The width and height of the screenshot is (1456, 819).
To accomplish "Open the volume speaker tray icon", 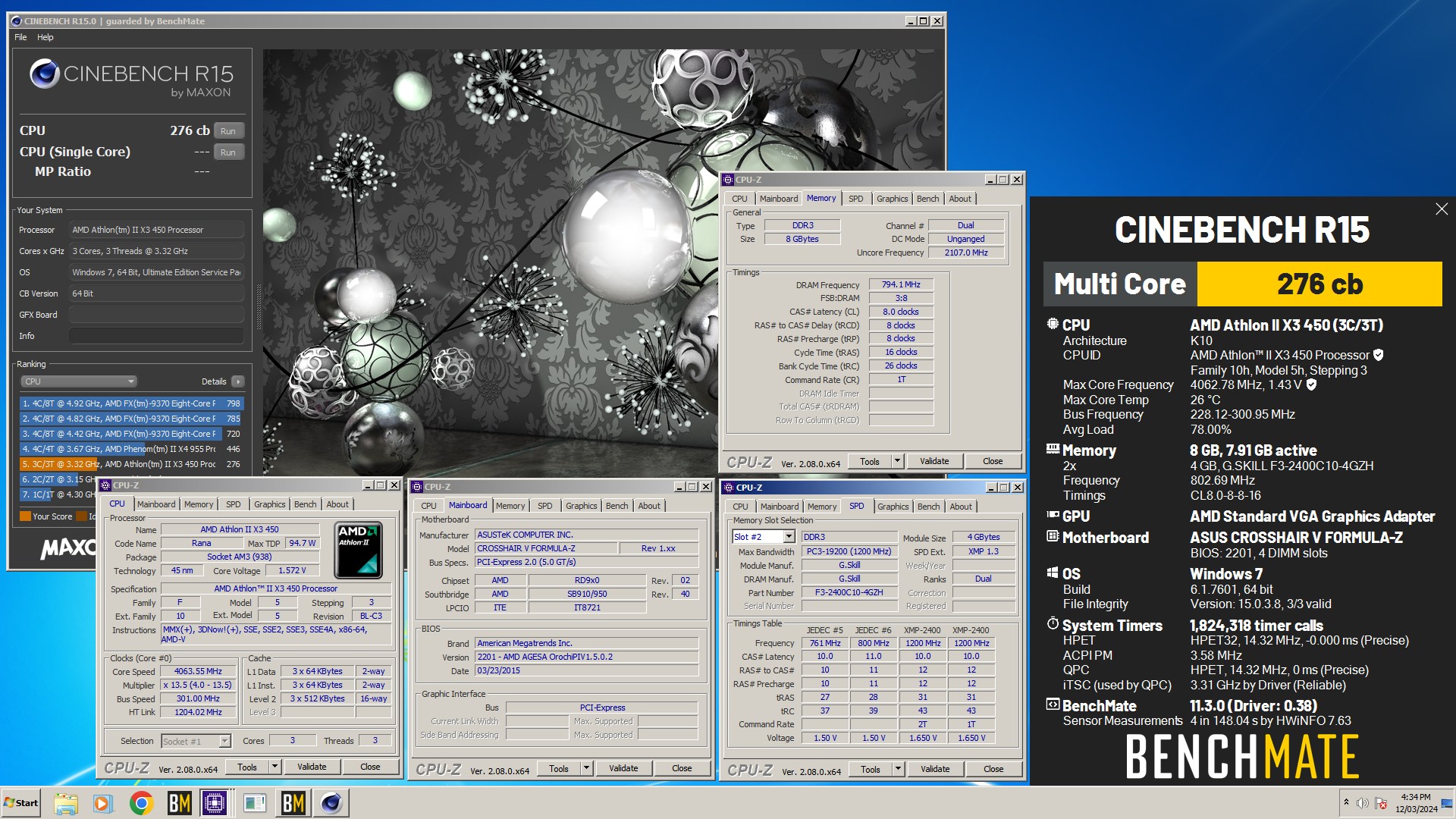I will pos(1362,803).
